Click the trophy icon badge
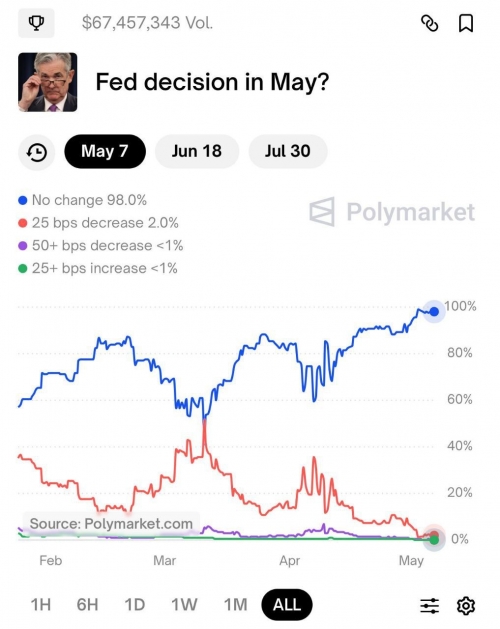Image resolution: width=500 pixels, height=629 pixels. (36, 23)
